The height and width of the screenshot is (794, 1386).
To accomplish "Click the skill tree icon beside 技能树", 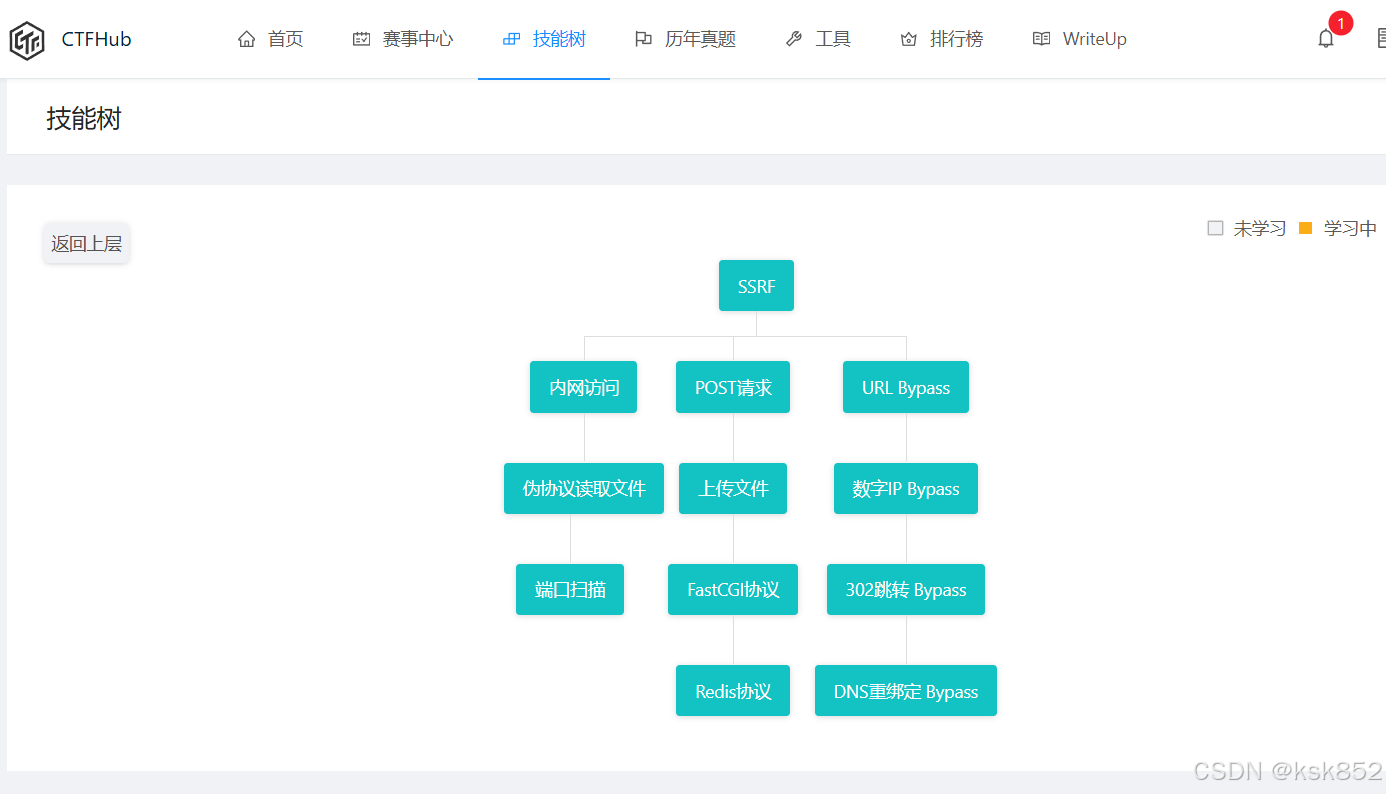I will click(x=513, y=38).
